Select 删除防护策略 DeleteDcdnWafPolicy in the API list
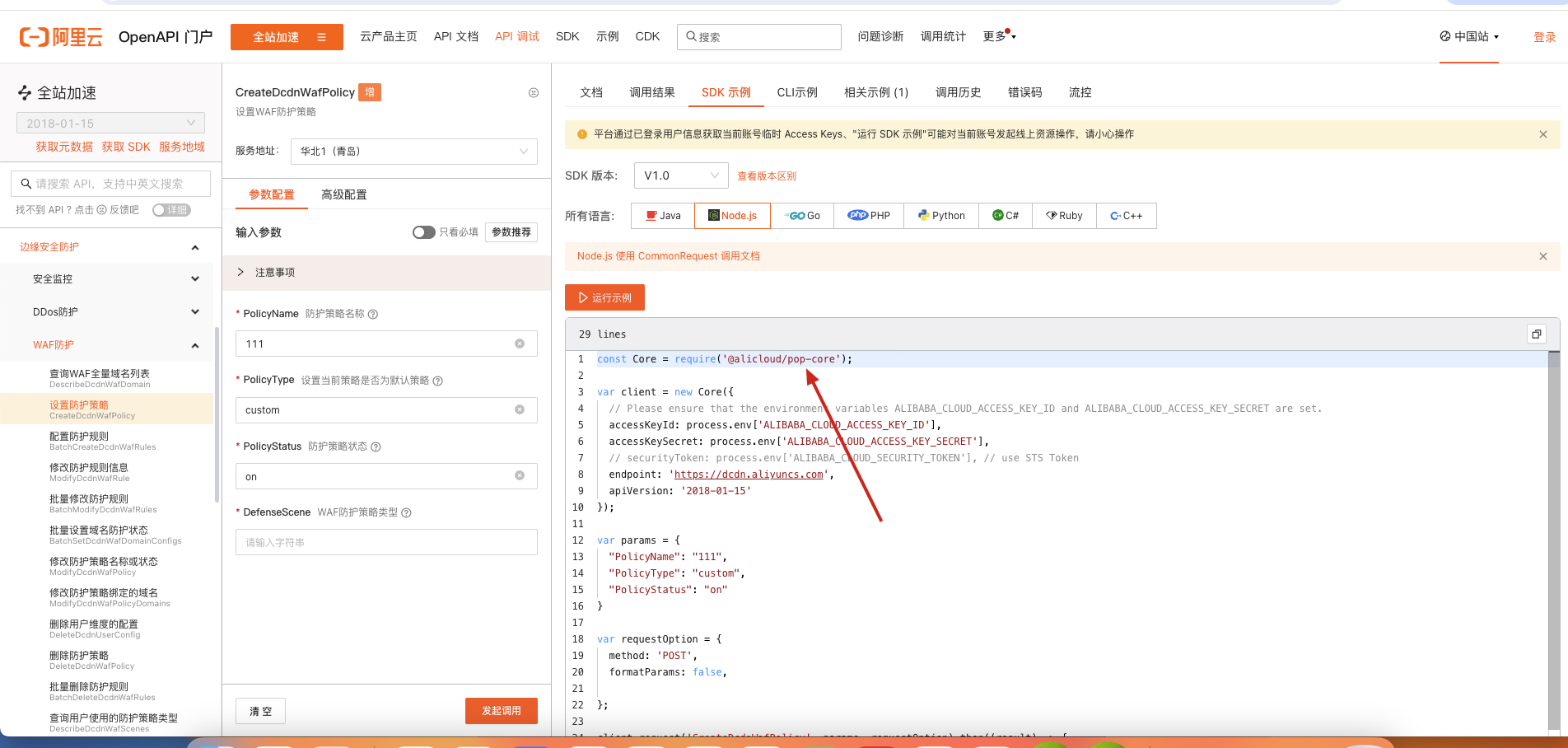1568x748 pixels. 107,660
